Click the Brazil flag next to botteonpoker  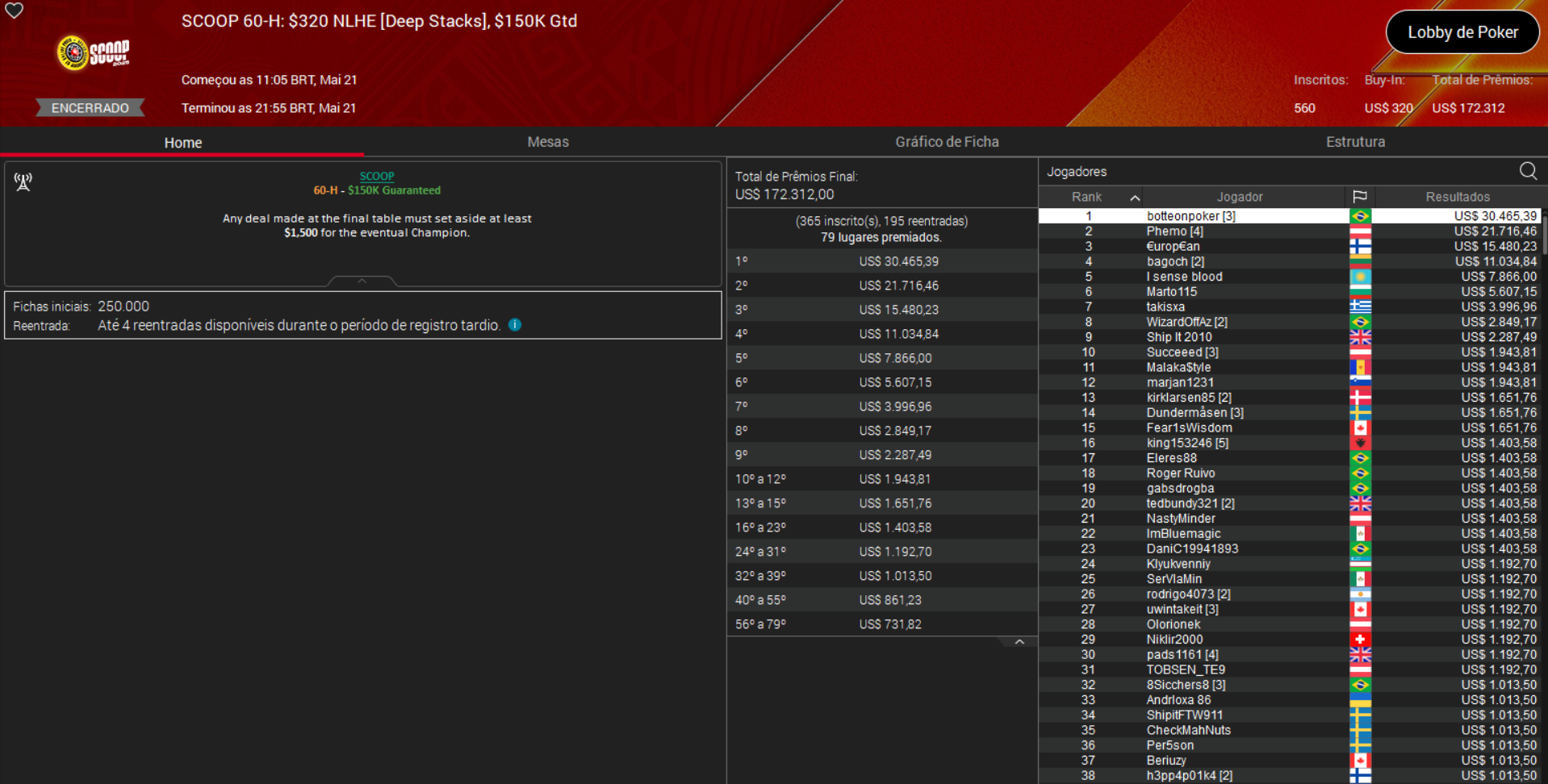(1360, 216)
